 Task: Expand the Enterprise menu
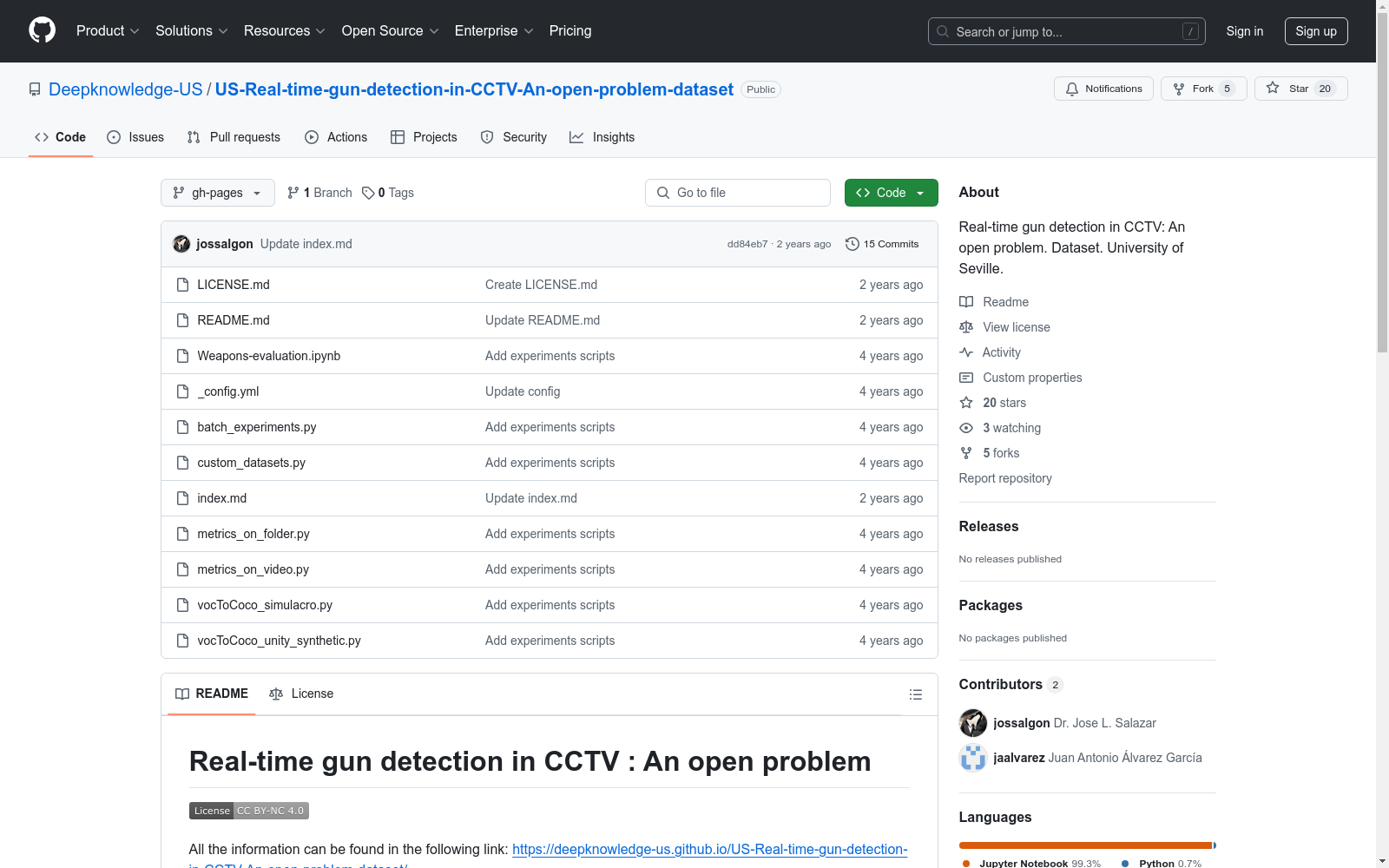(494, 31)
